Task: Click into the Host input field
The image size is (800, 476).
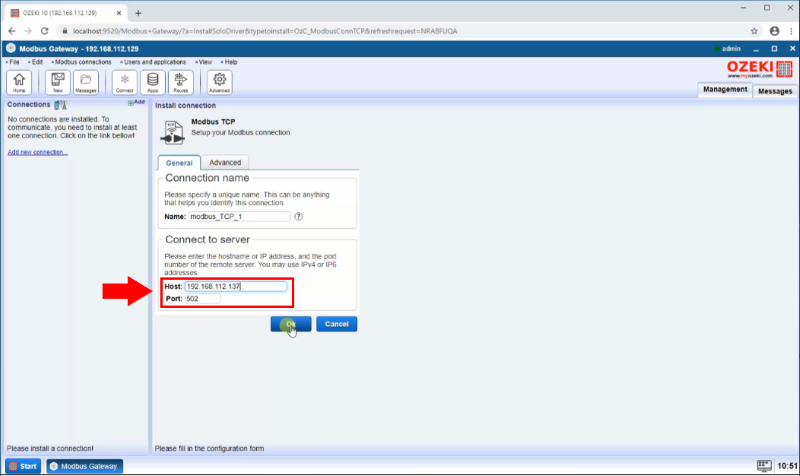Action: [x=236, y=286]
